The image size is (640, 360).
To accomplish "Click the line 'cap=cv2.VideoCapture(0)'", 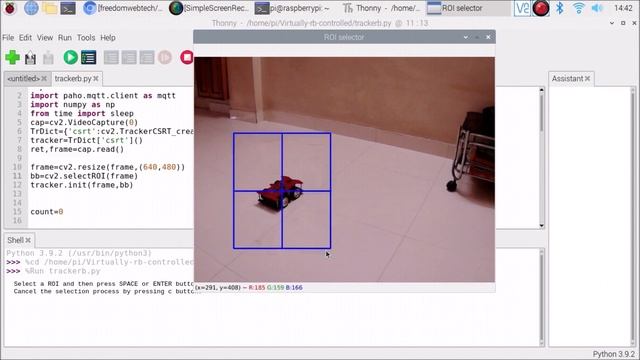I will [x=84, y=122].
